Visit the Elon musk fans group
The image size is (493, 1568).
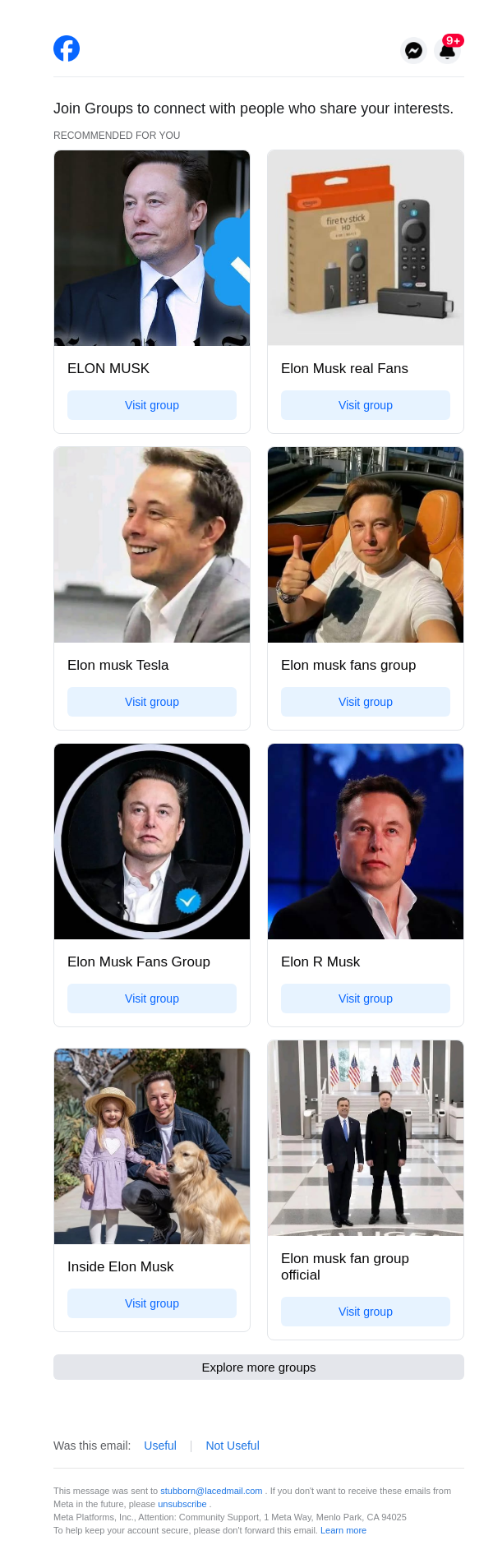(366, 702)
